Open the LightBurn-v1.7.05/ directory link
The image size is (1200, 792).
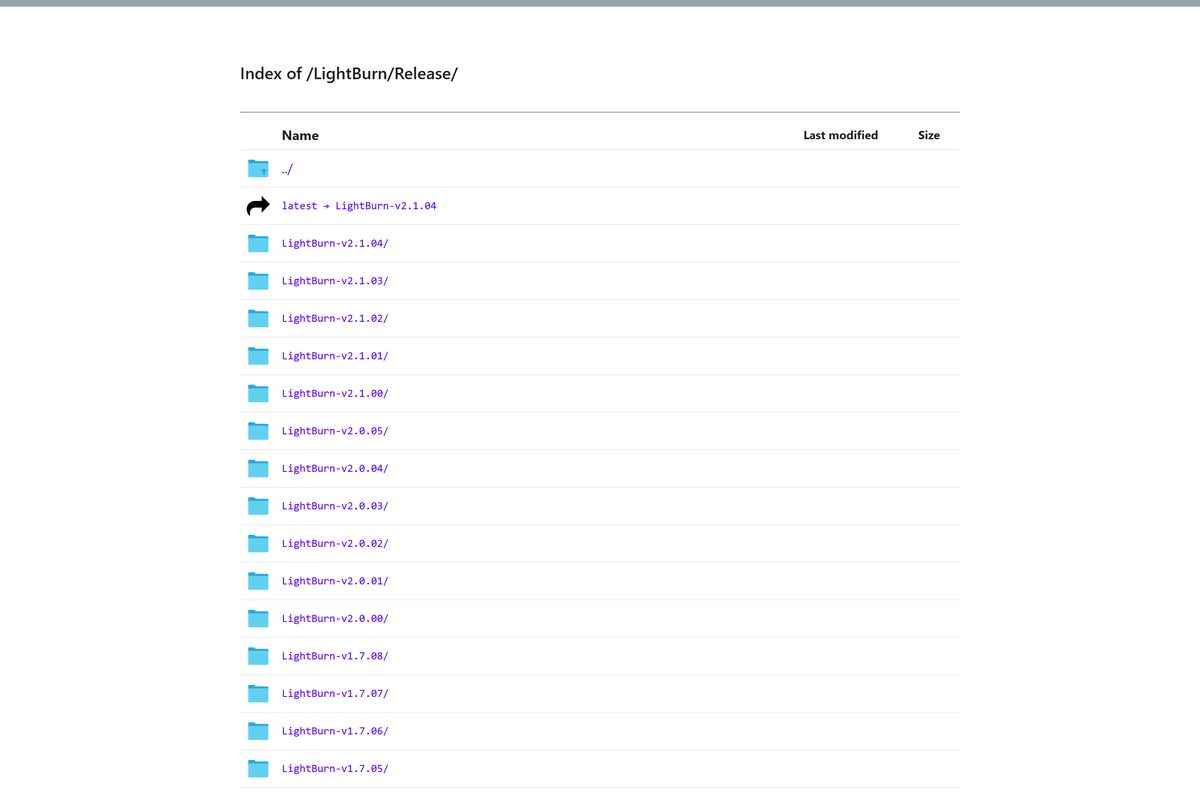click(x=335, y=768)
